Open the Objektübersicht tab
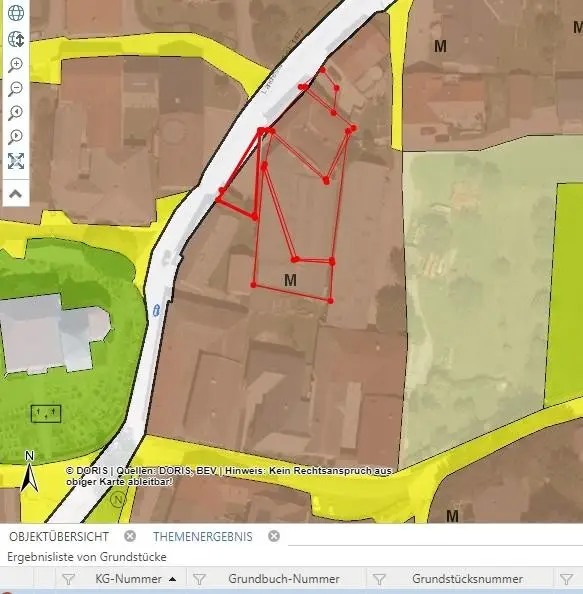Viewport: 583px width, 594px height. (59, 537)
